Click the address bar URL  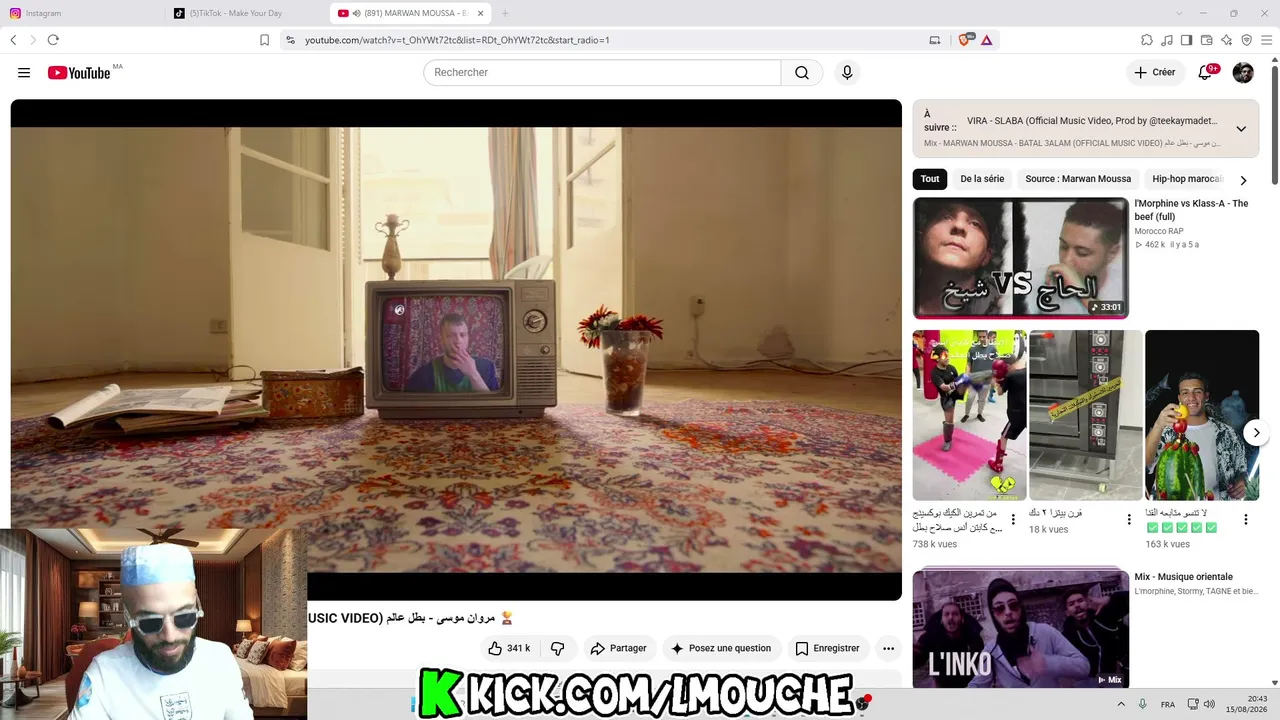pos(457,40)
